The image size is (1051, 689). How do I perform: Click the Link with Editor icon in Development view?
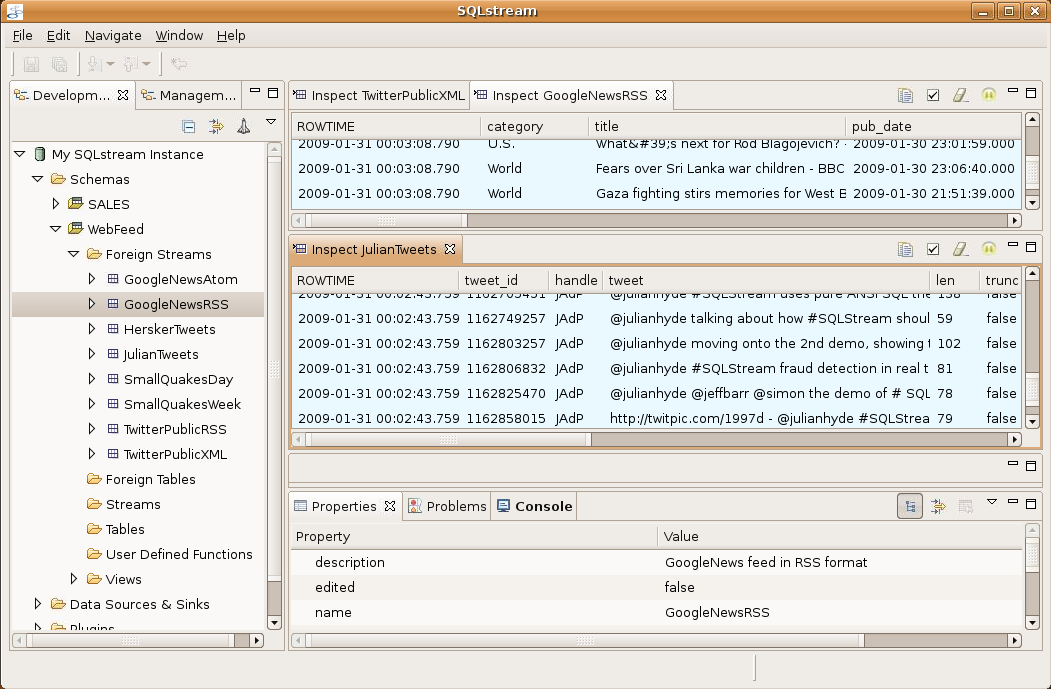click(x=216, y=126)
